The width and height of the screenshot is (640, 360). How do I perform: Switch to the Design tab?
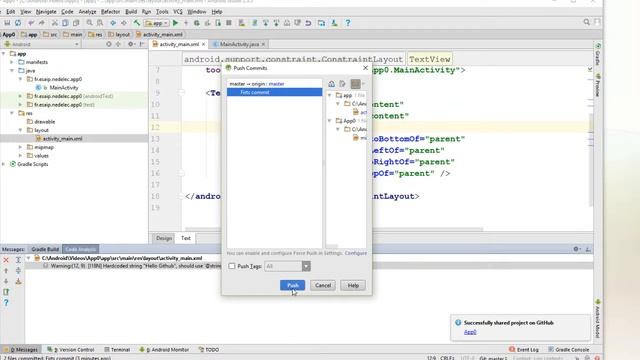point(164,238)
